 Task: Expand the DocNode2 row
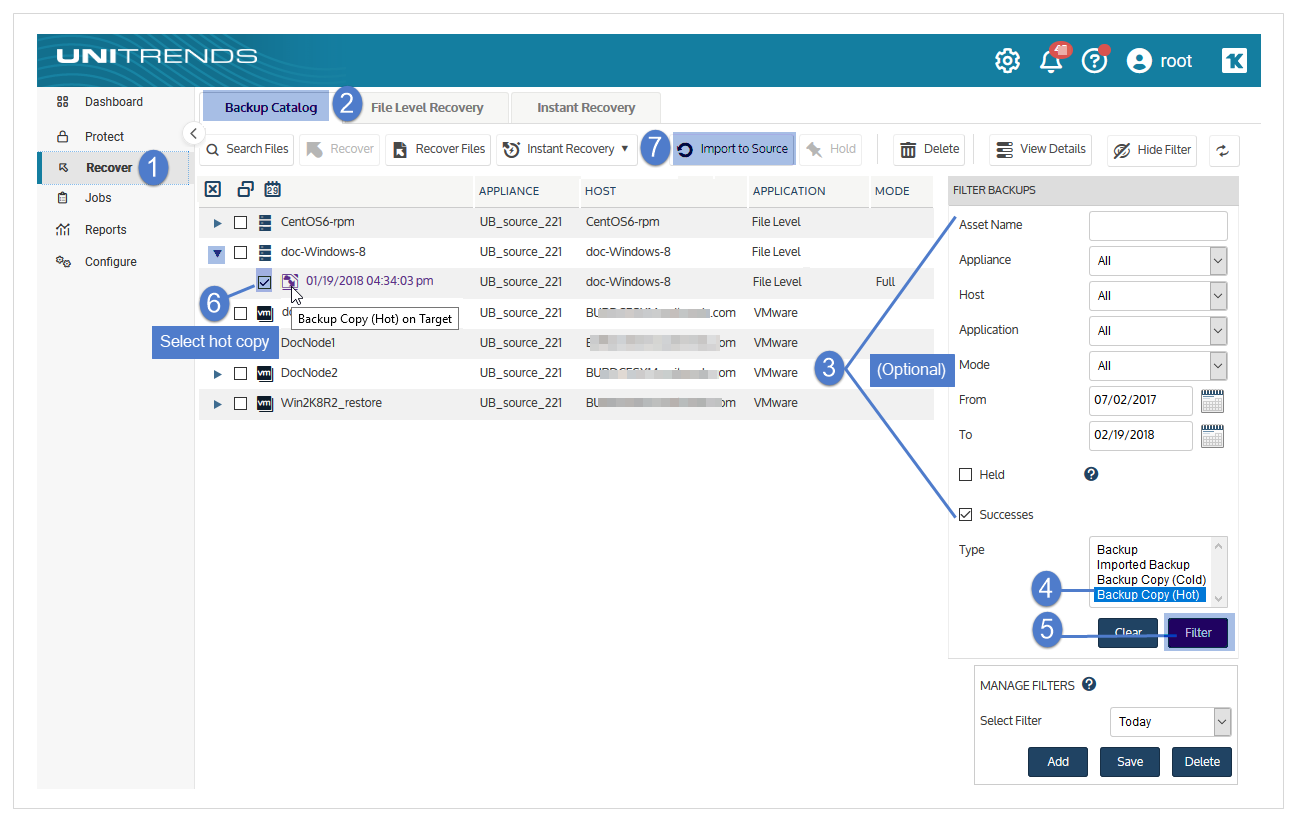click(217, 374)
